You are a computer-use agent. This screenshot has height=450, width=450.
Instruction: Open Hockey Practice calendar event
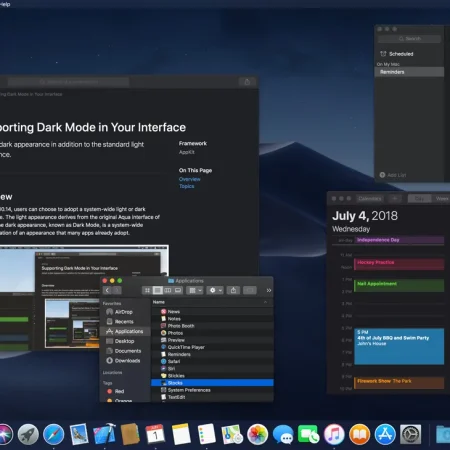399,264
